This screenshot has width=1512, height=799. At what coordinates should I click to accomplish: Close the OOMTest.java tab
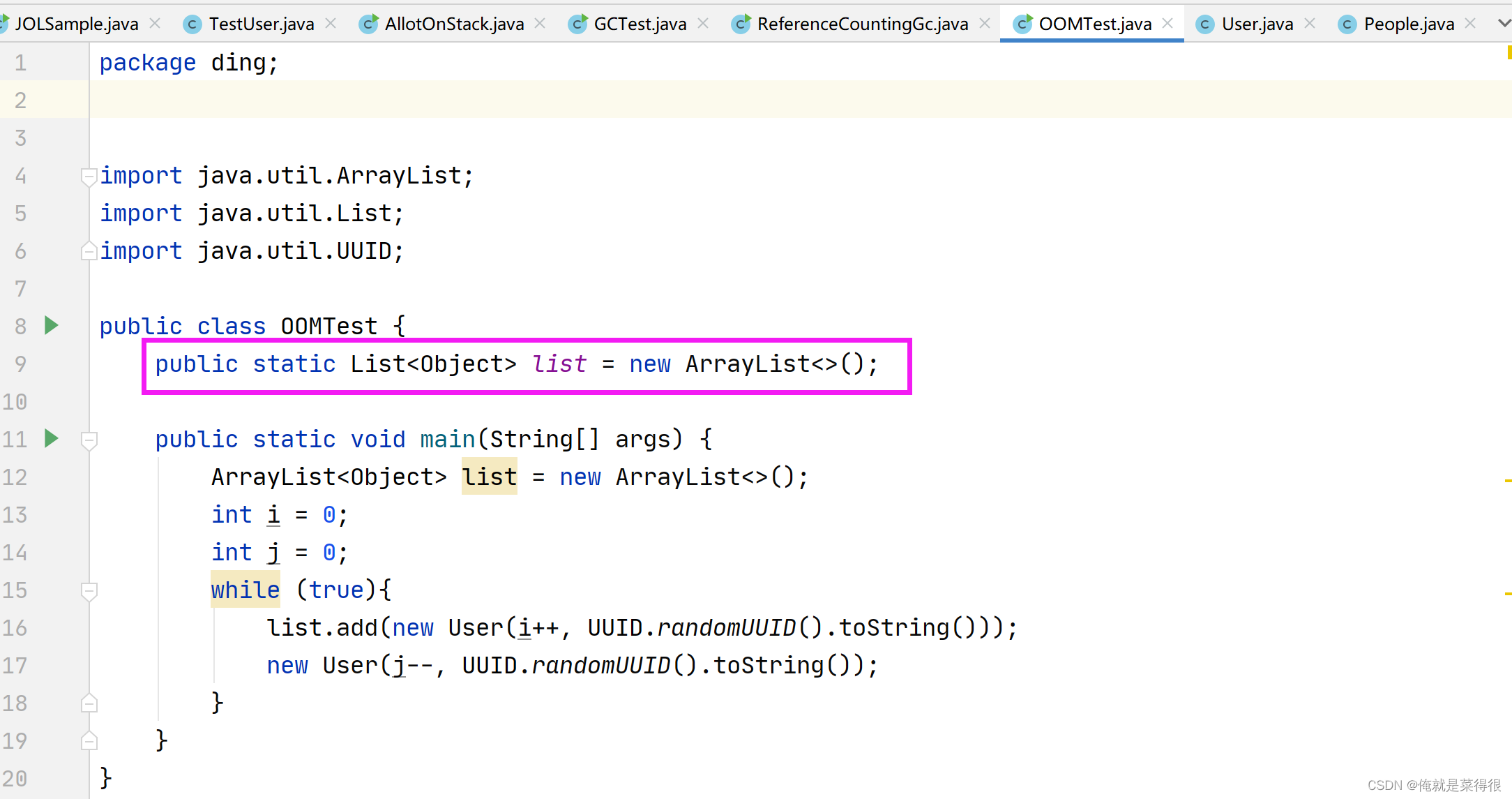tap(1167, 24)
